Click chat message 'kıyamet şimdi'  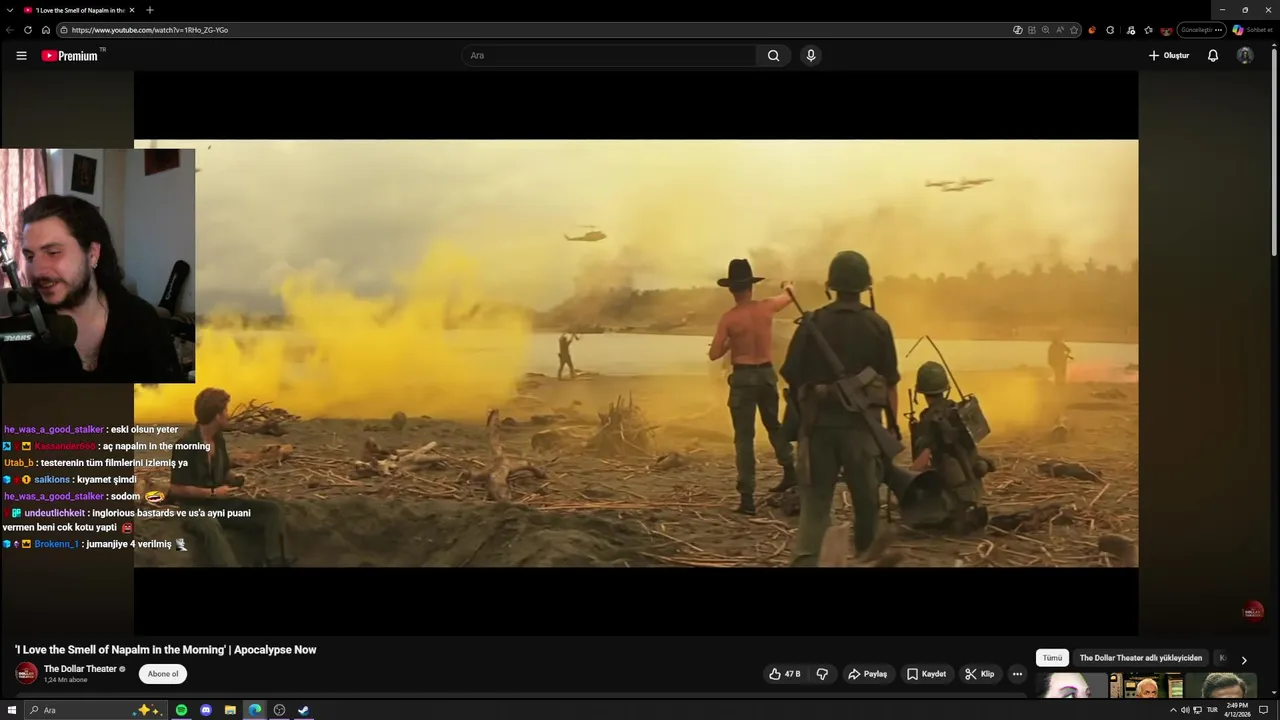[107, 480]
